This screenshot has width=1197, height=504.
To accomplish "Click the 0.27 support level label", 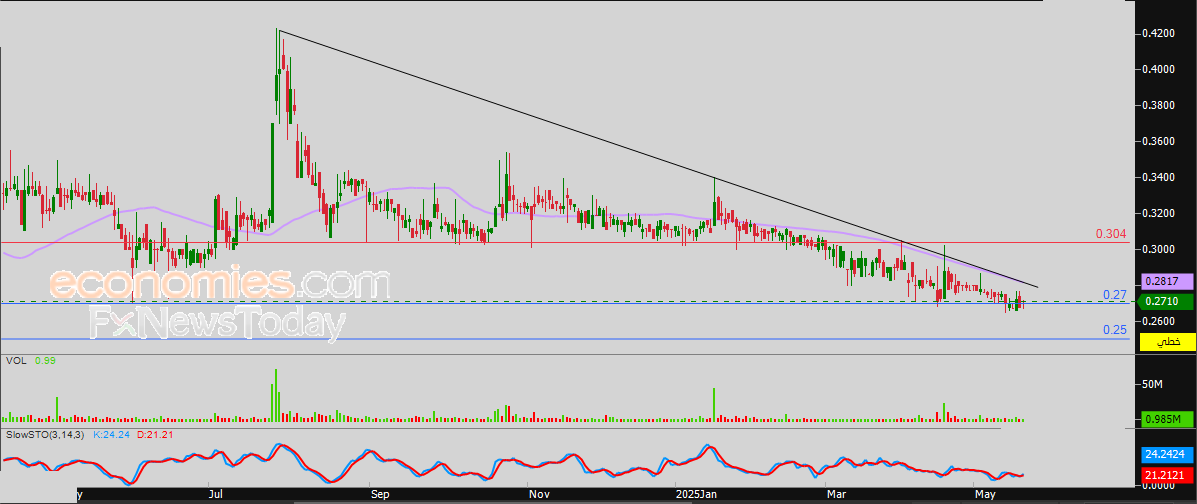I will [x=1116, y=295].
